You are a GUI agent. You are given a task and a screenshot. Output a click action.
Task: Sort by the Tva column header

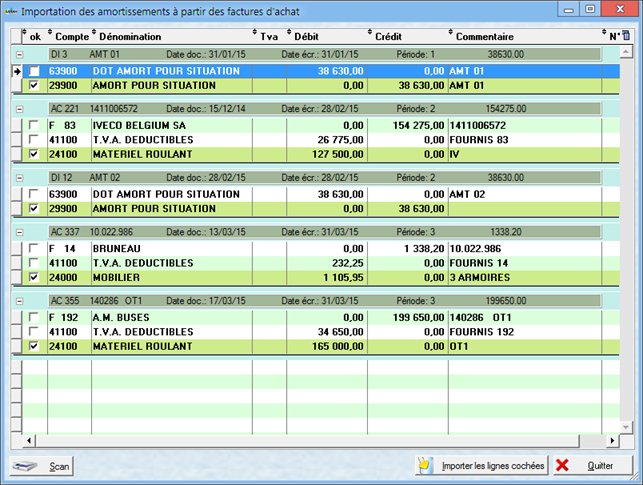click(269, 36)
